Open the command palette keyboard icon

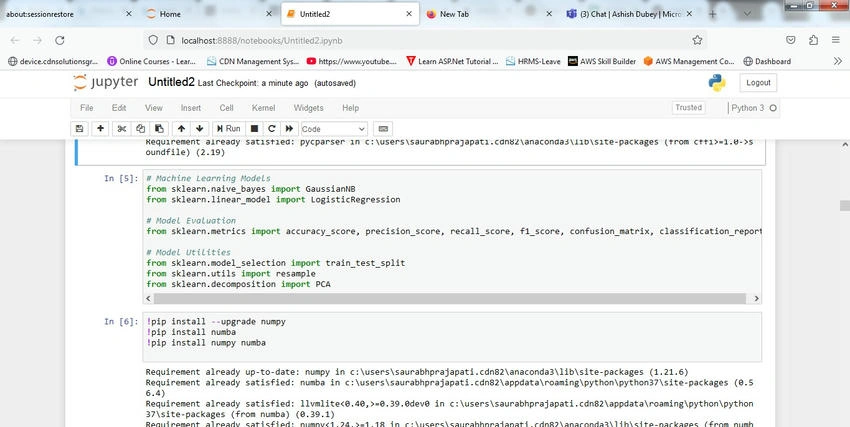[383, 128]
